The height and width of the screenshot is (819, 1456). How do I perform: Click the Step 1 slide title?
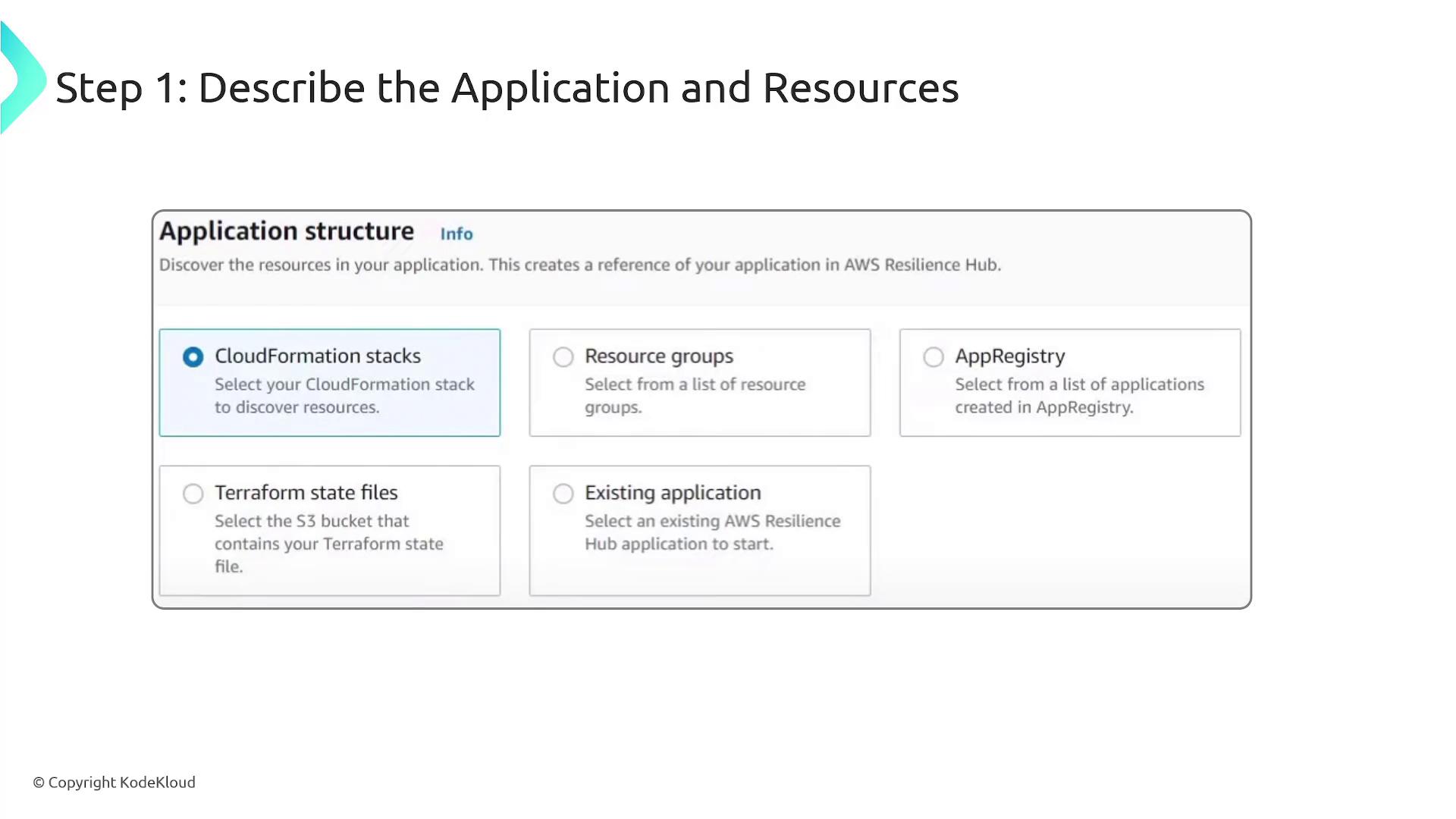coord(507,87)
